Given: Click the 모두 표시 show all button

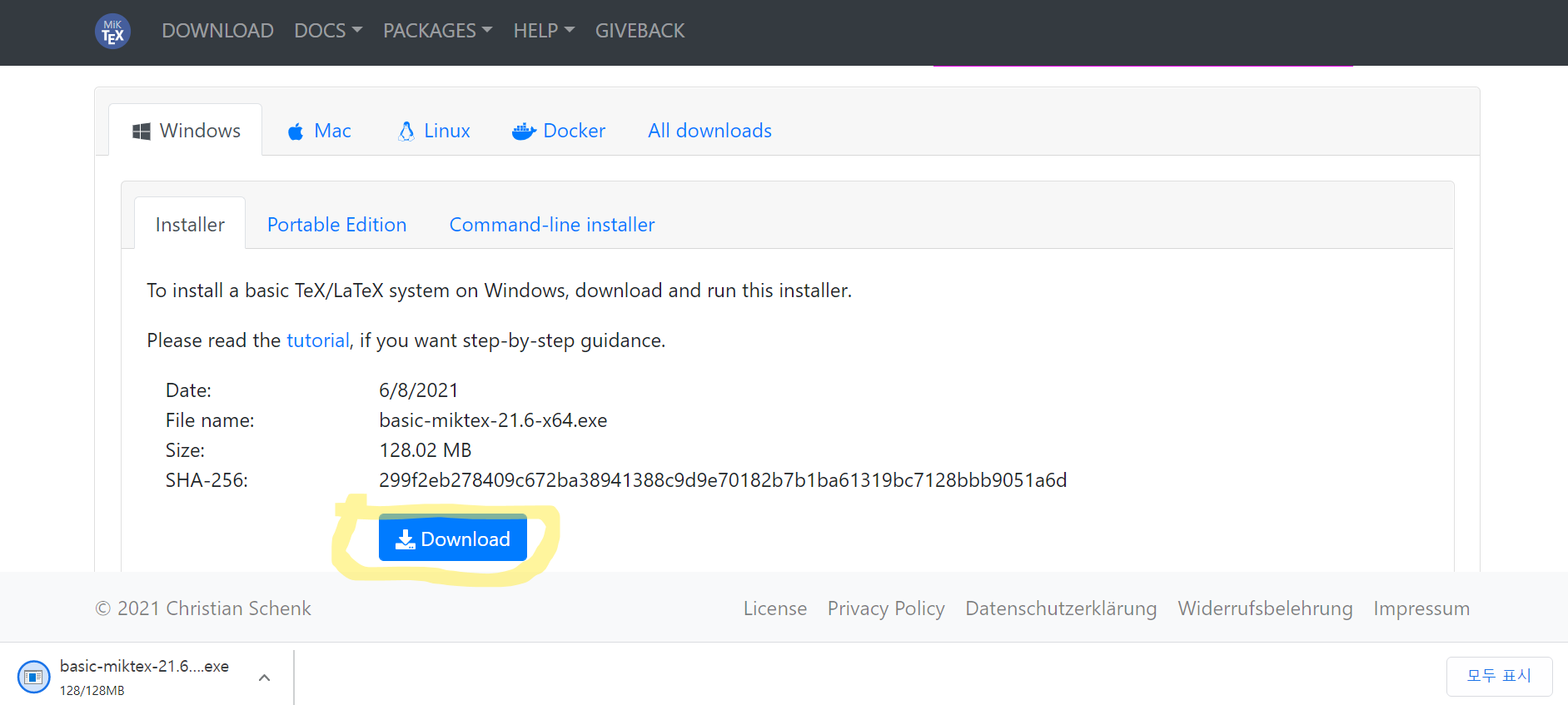Looking at the screenshot, I should [x=1499, y=676].
